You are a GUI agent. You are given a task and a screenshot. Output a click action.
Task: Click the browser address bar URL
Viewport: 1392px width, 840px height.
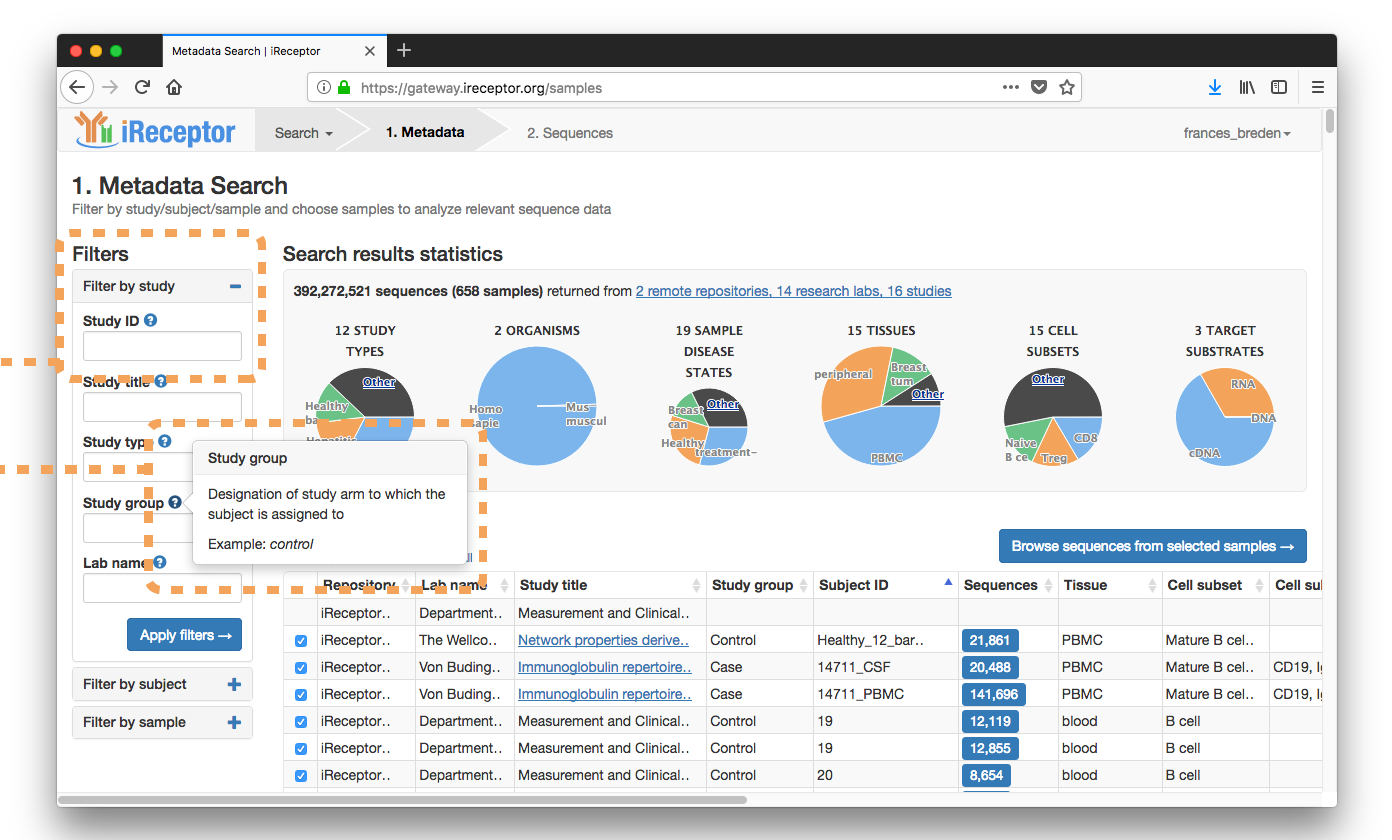tap(481, 88)
